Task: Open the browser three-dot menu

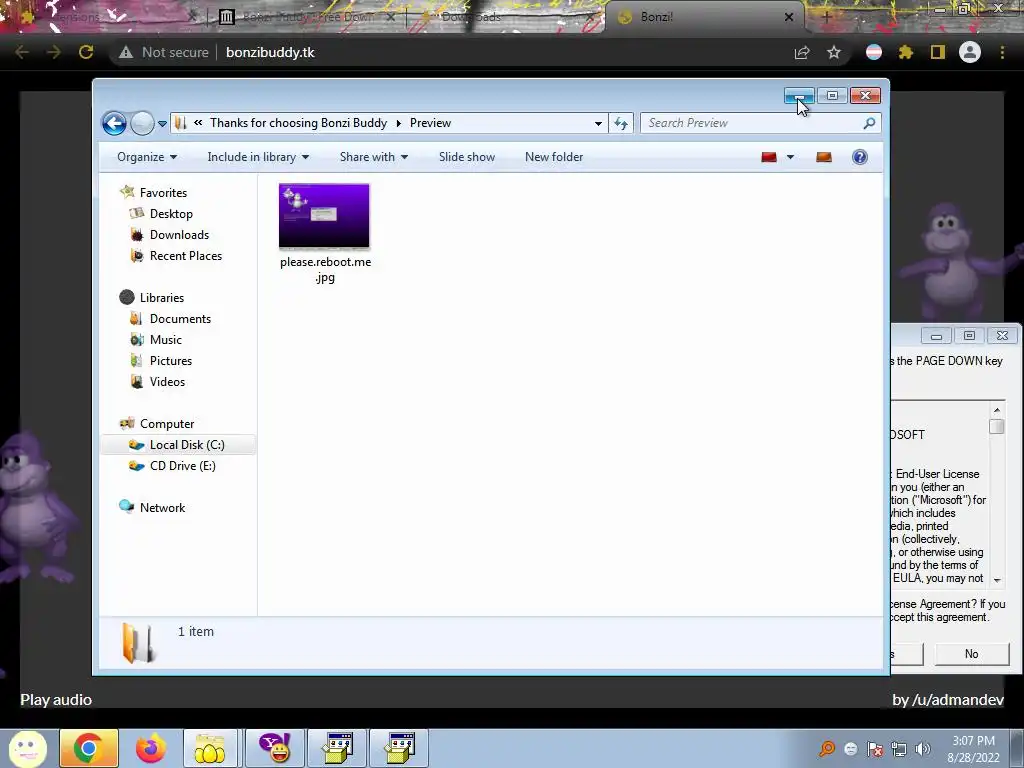Action: point(1002,52)
